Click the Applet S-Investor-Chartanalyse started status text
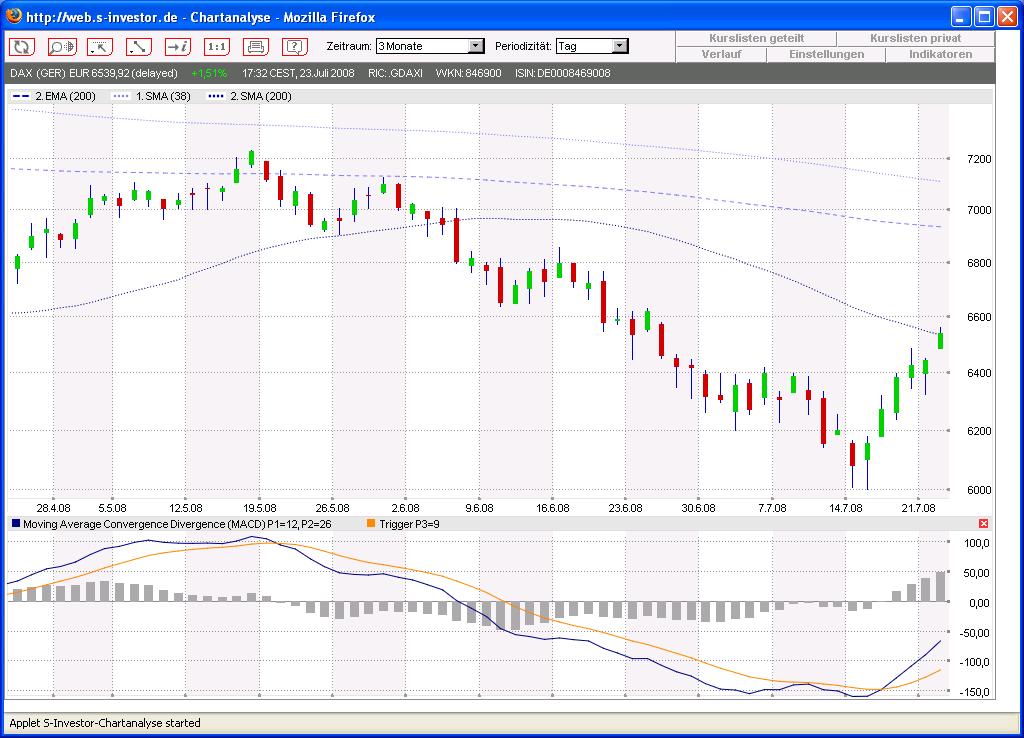Screen dimensions: 1024x738 pyautogui.click(x=104, y=723)
